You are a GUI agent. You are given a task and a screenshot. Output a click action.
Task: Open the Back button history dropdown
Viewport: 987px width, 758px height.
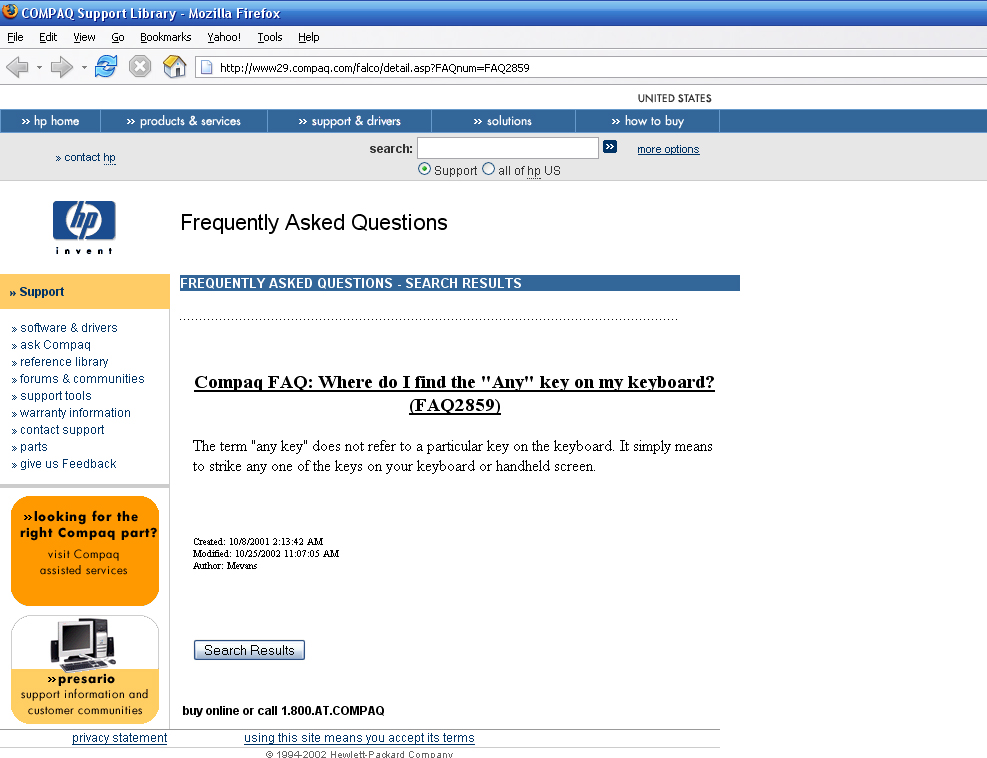39,67
